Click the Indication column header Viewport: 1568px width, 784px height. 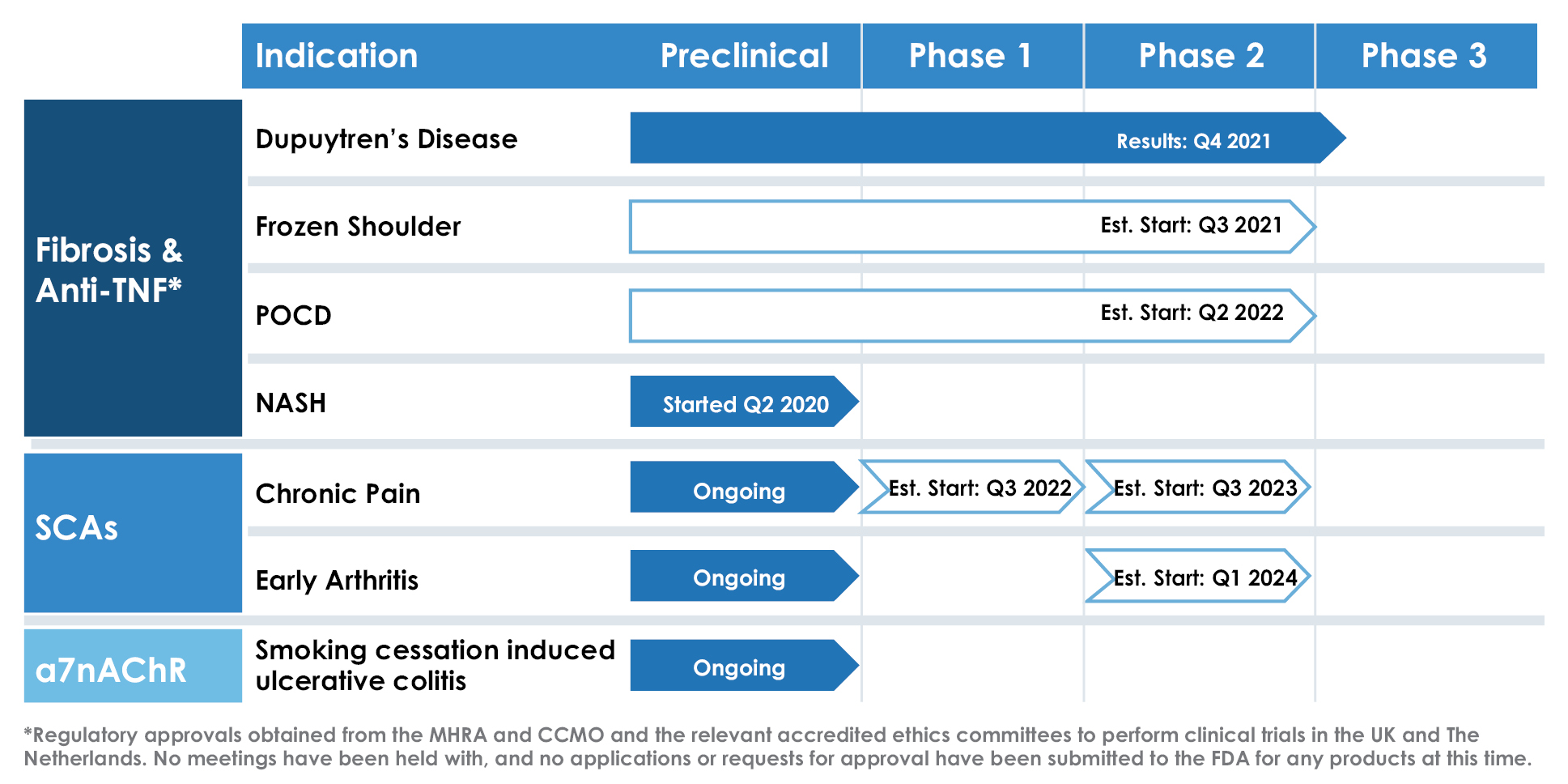pos(337,56)
